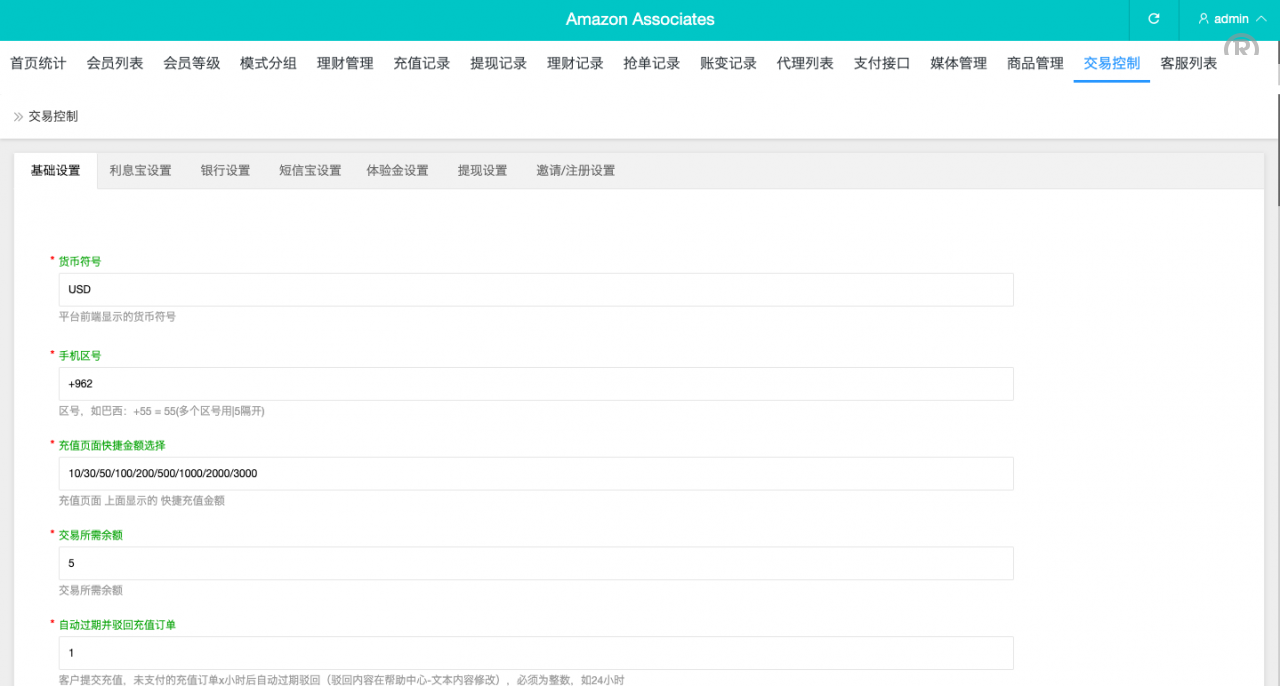The image size is (1280, 686).
Task: Select 提现记录 in top navigation
Action: click(498, 63)
